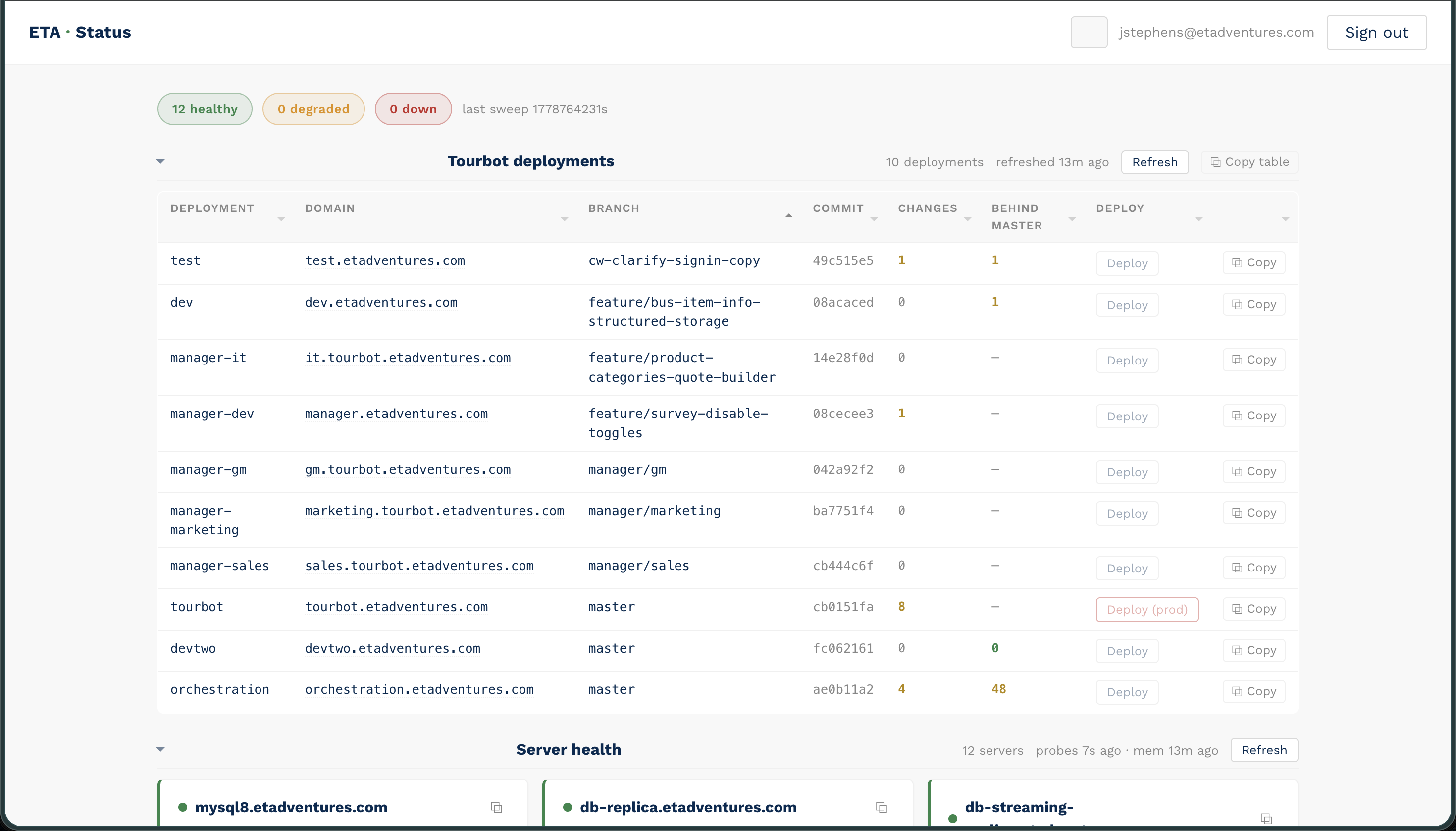The width and height of the screenshot is (1456, 831).
Task: Click the Copy table button
Action: point(1249,162)
